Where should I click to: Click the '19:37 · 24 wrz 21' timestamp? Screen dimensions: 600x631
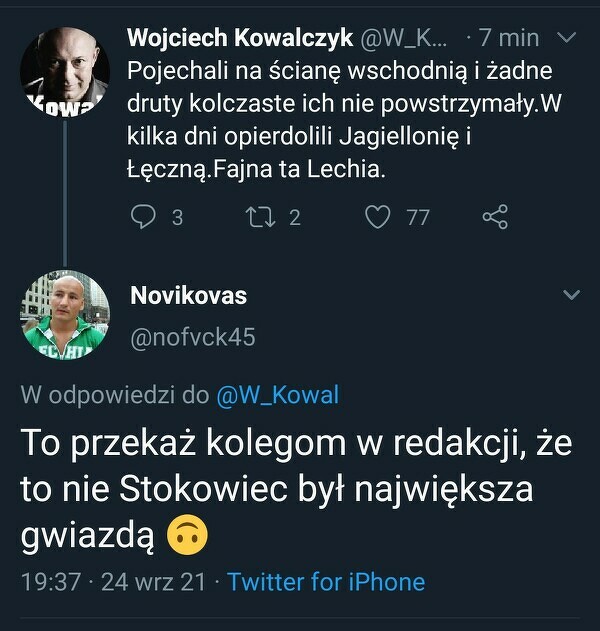[116, 582]
